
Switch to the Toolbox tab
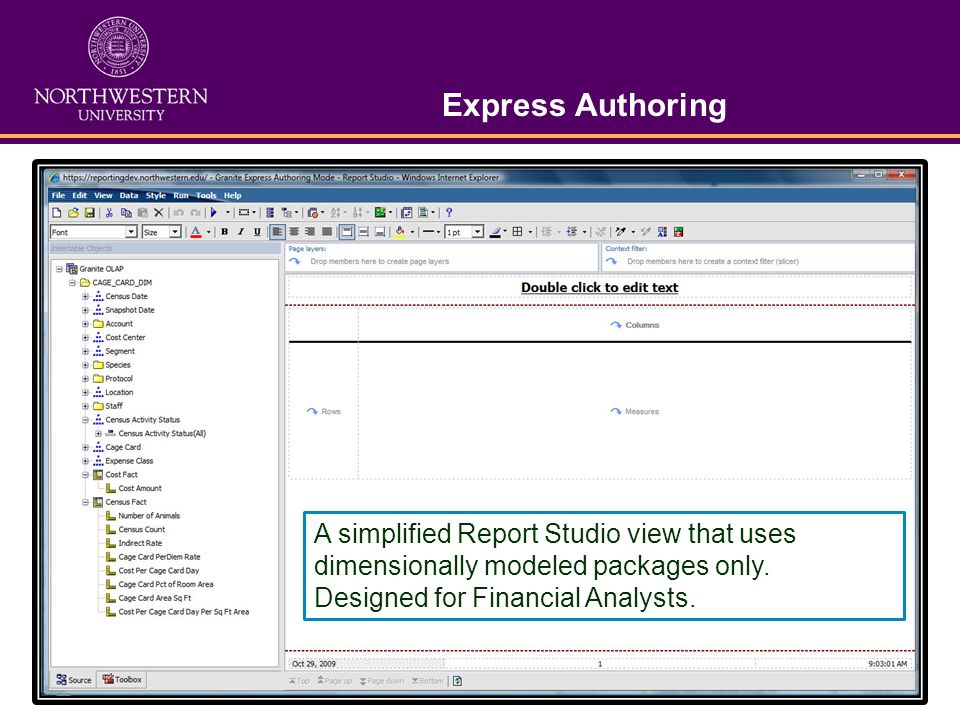click(x=122, y=680)
